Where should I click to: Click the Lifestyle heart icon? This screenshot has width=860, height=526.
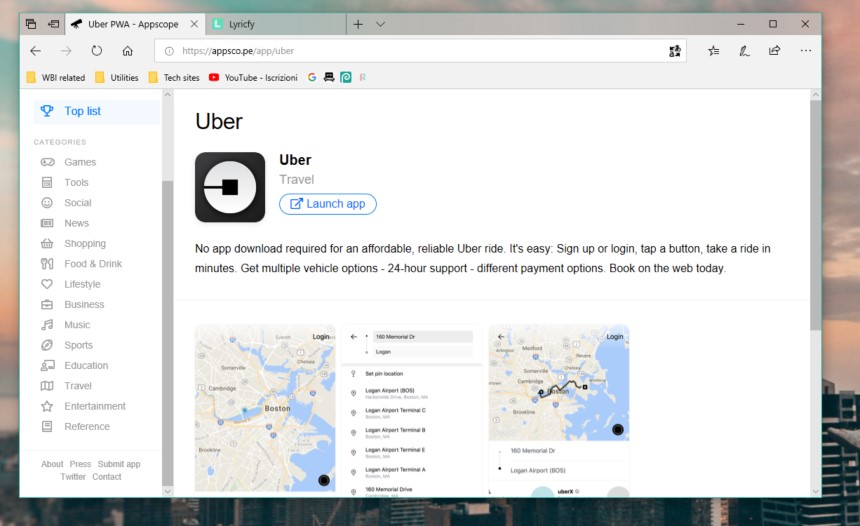47,284
